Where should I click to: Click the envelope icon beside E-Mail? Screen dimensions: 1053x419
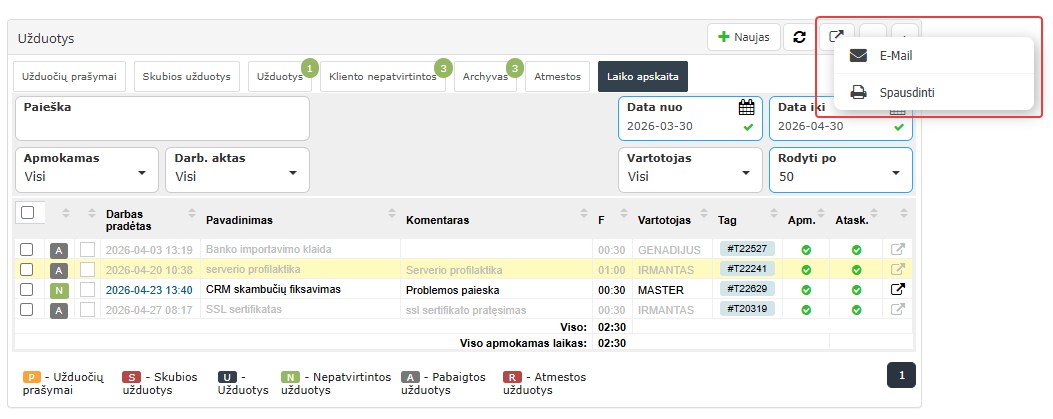[858, 56]
